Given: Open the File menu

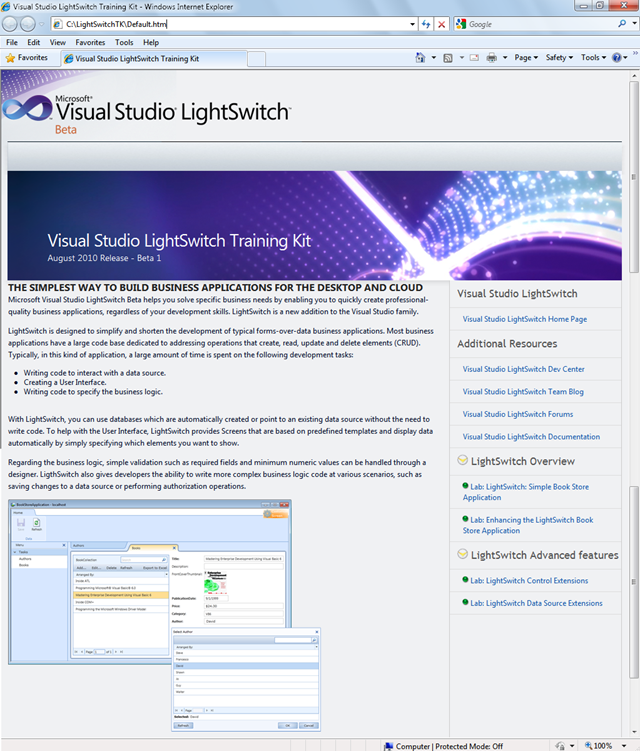Looking at the screenshot, I should (12, 42).
